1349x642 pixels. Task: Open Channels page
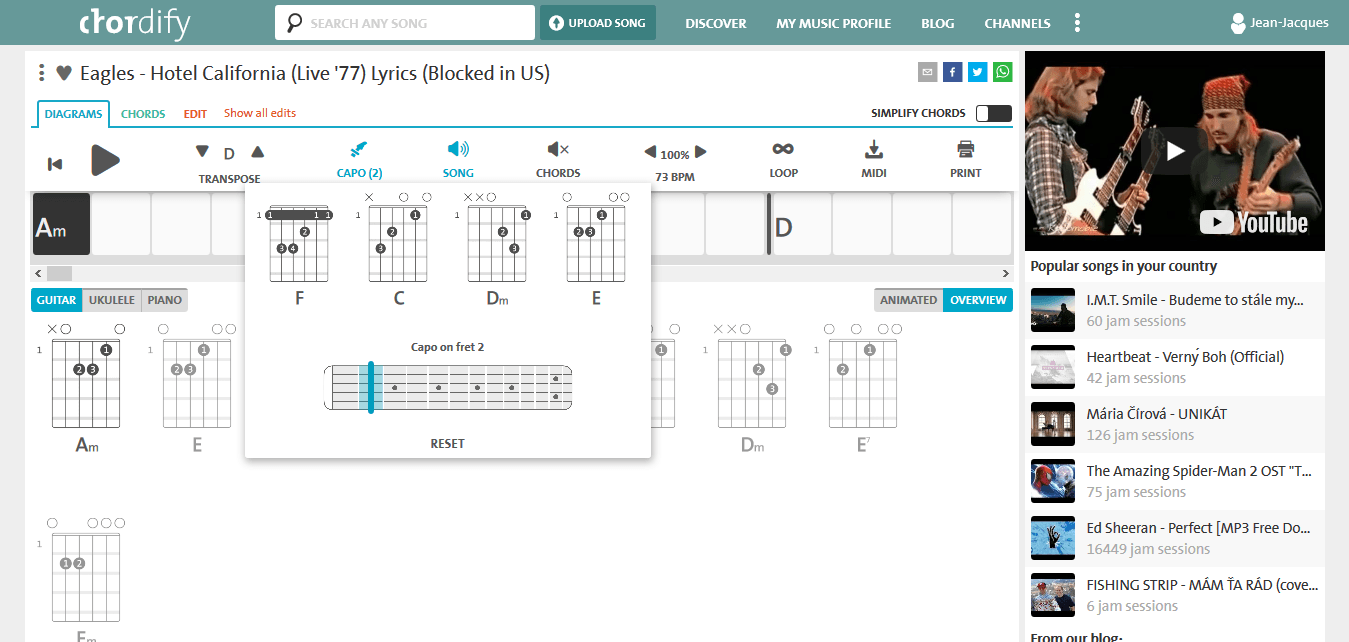1017,23
